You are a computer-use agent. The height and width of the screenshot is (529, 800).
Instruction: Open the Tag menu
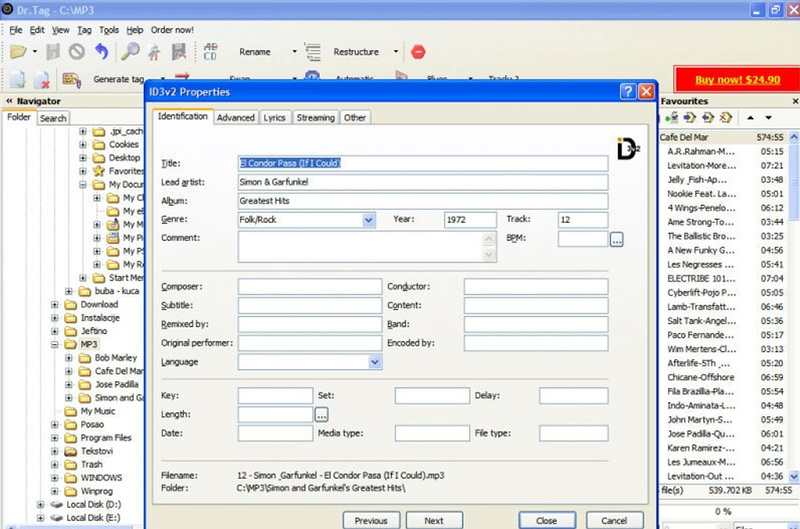(x=84, y=30)
